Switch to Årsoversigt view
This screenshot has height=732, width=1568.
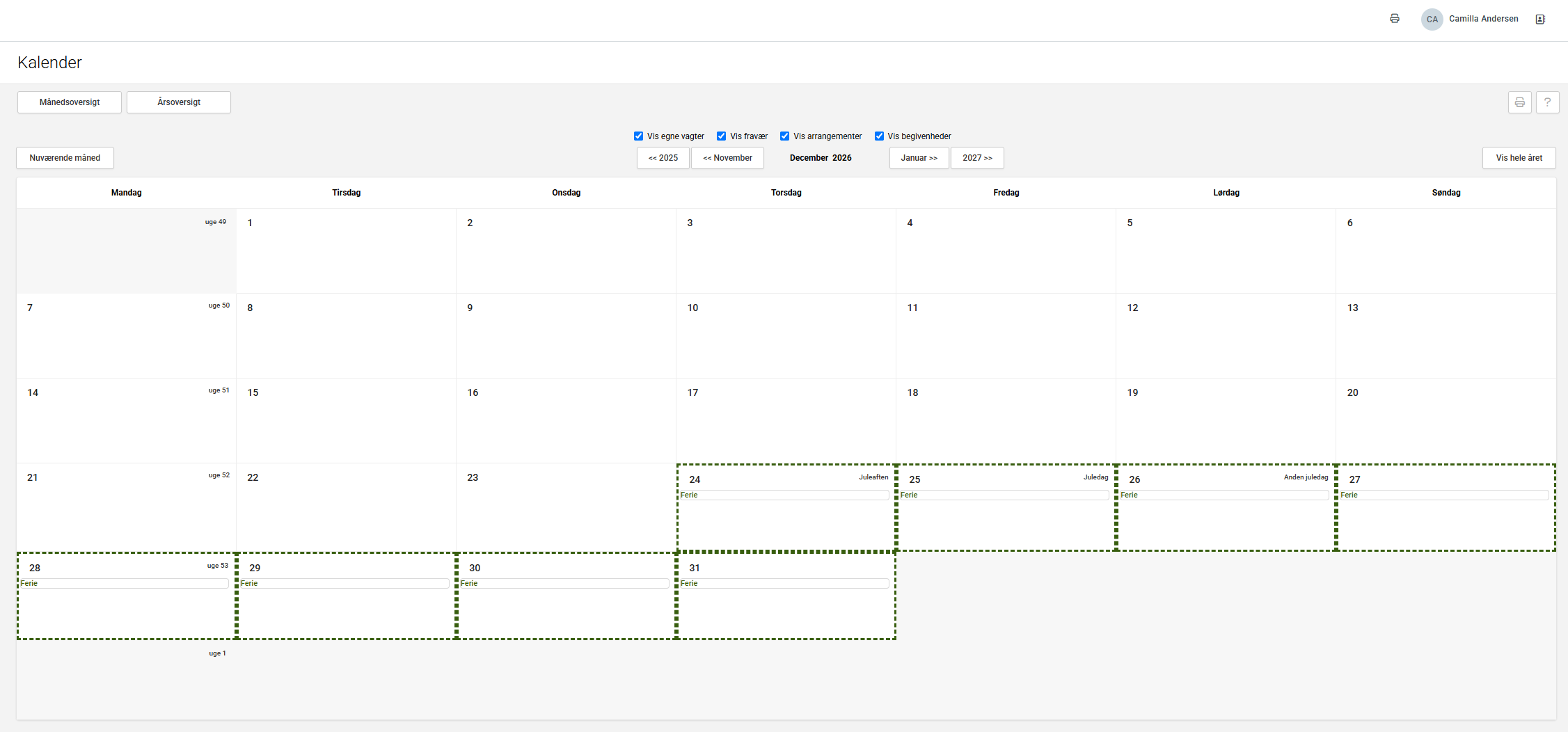[x=179, y=102]
